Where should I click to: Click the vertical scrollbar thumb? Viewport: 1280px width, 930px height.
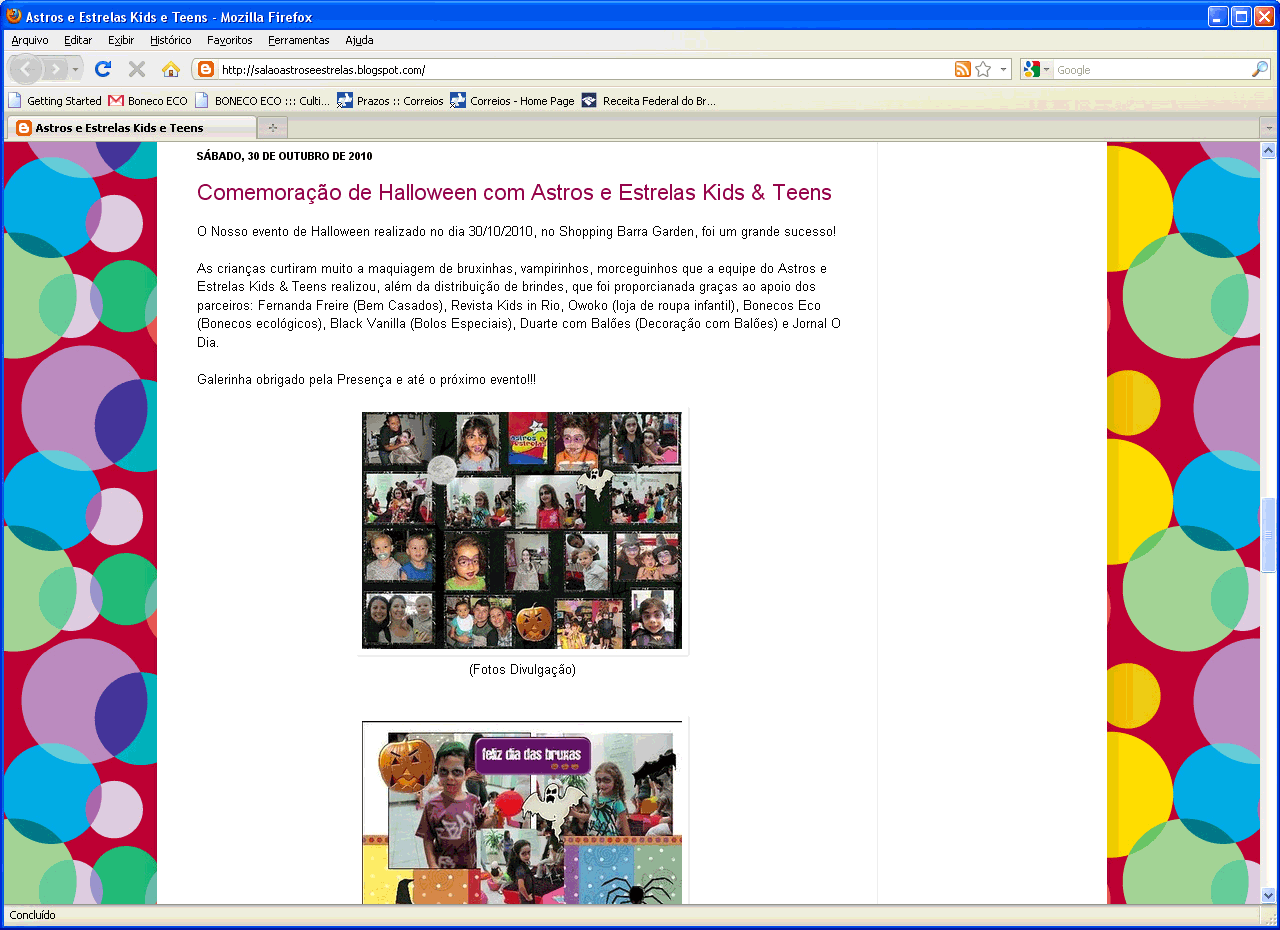pyautogui.click(x=1268, y=534)
